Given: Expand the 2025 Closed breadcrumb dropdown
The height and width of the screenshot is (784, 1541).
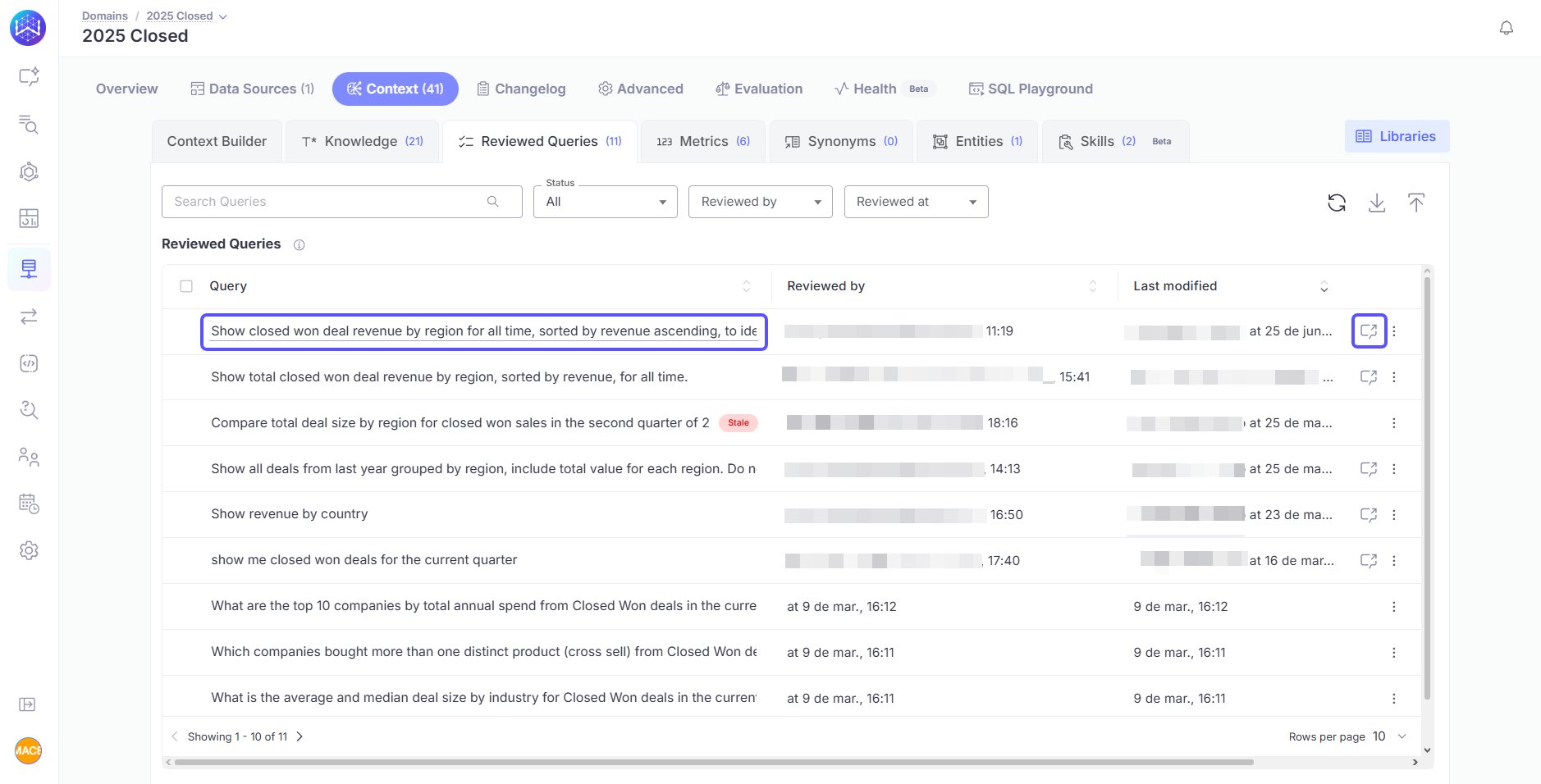Looking at the screenshot, I should 223,16.
